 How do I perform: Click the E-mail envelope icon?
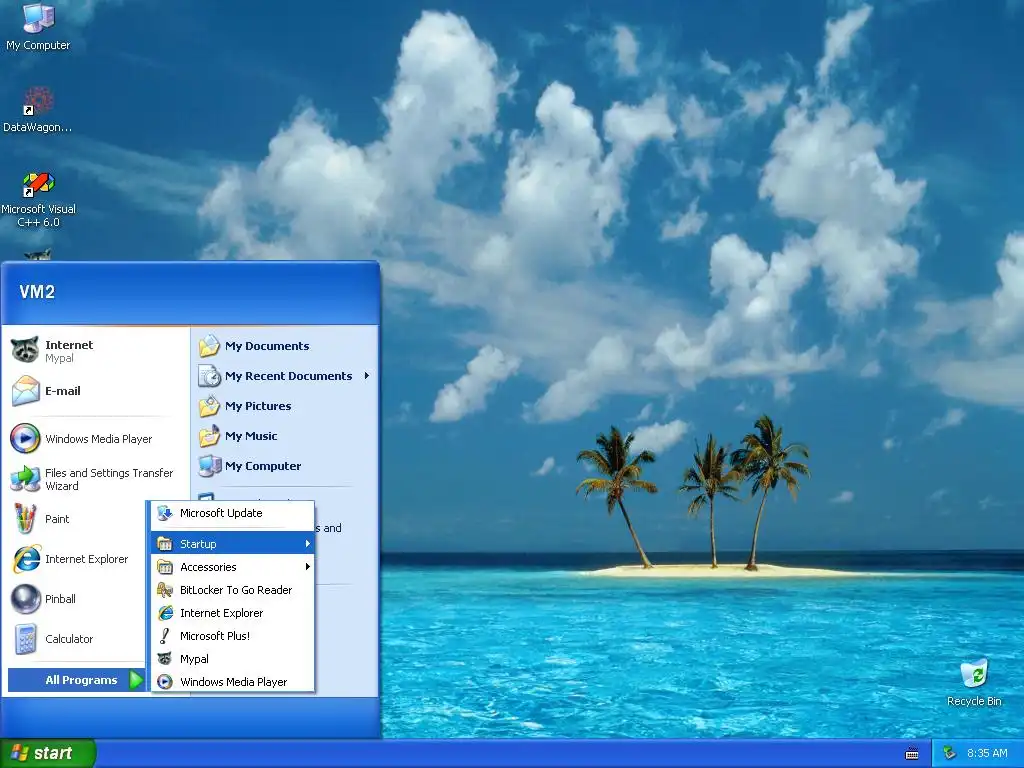(x=25, y=391)
